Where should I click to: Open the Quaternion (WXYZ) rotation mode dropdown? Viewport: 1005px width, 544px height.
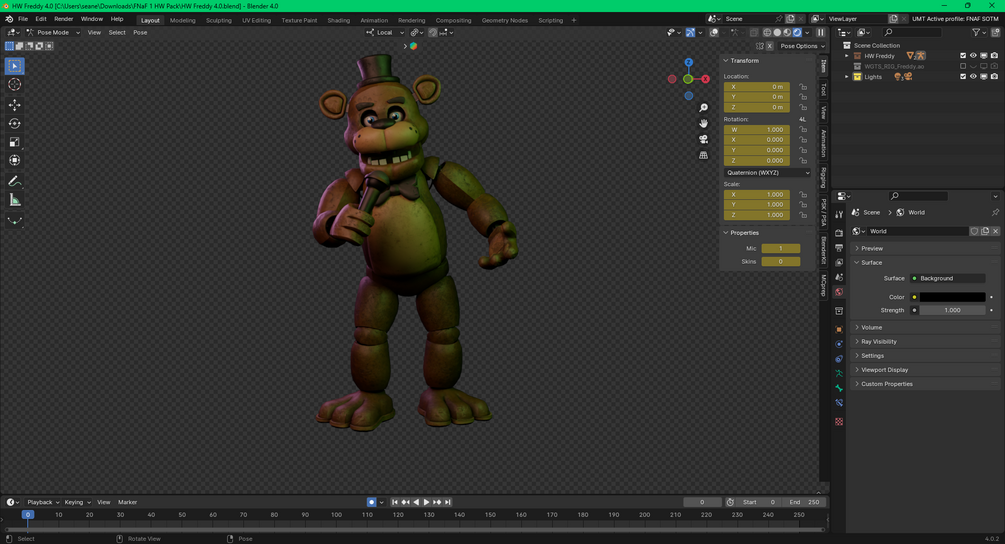pos(767,172)
